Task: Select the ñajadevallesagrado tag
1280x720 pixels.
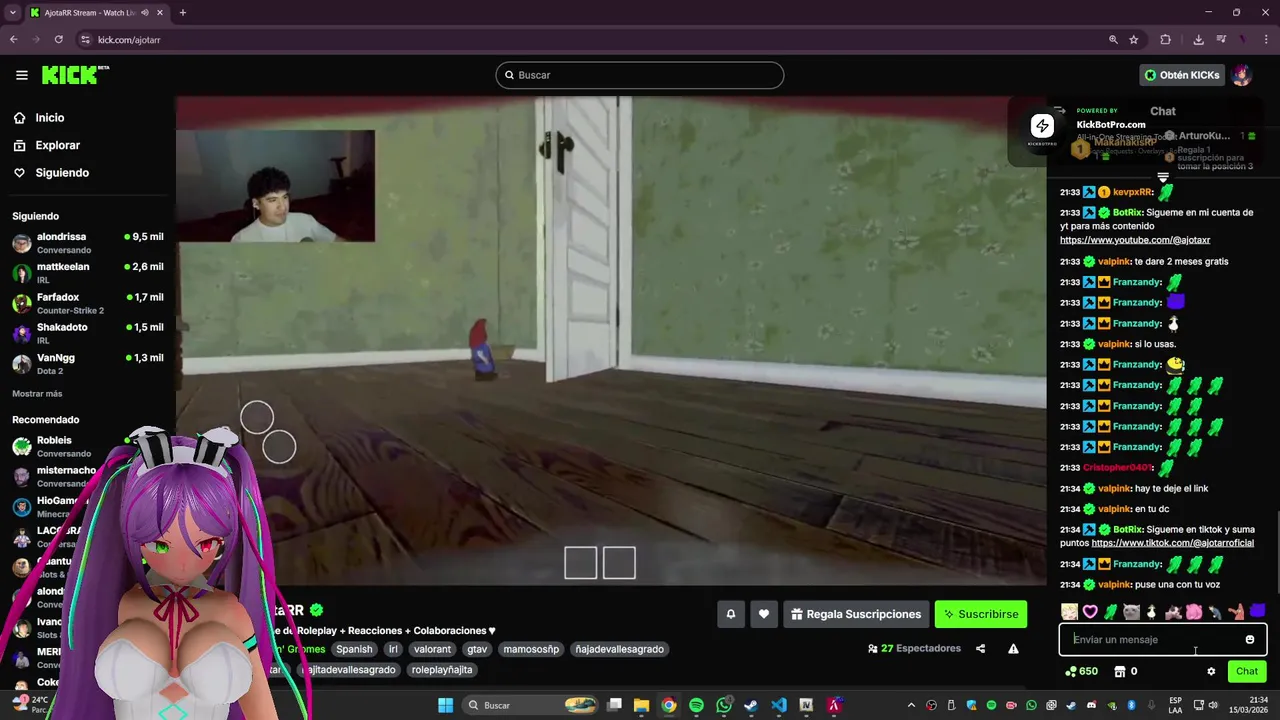Action: (x=619, y=649)
